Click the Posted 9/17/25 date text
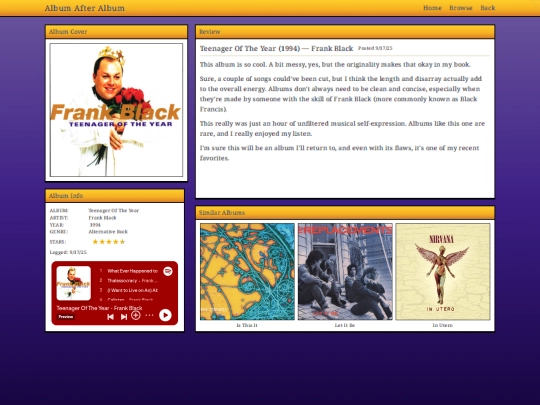 375,48
